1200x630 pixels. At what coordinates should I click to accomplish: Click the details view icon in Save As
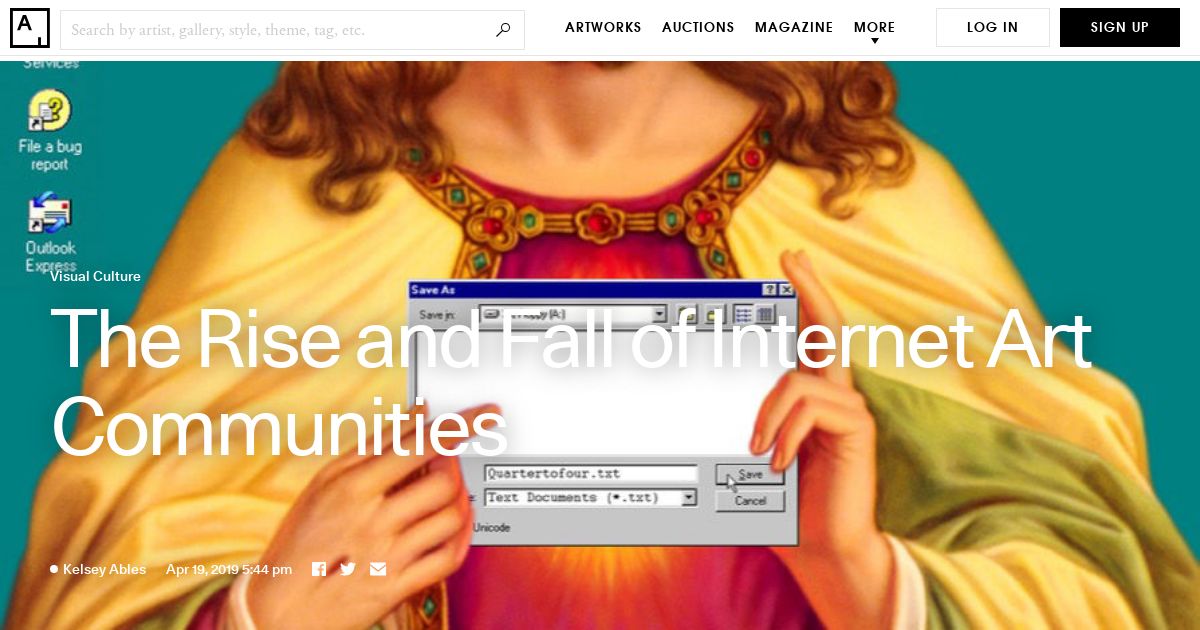(x=764, y=314)
